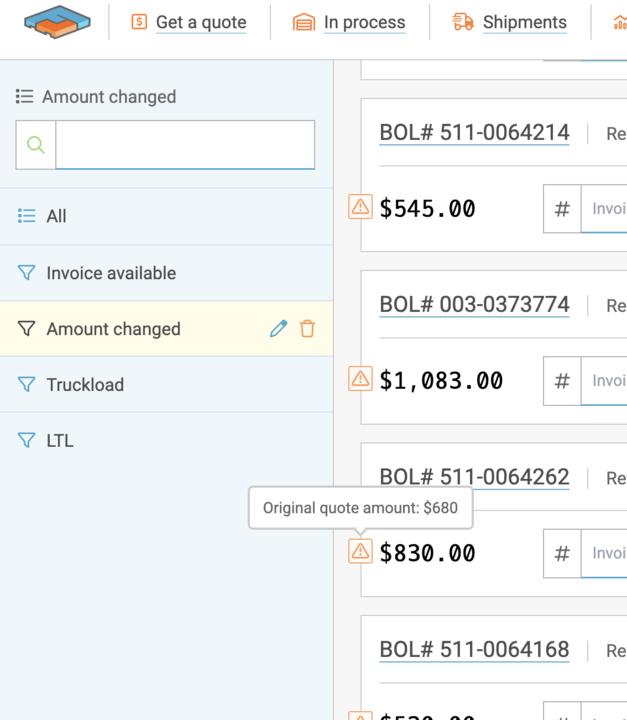This screenshot has width=627, height=720.
Task: Focus the filter search input field
Action: 185,145
